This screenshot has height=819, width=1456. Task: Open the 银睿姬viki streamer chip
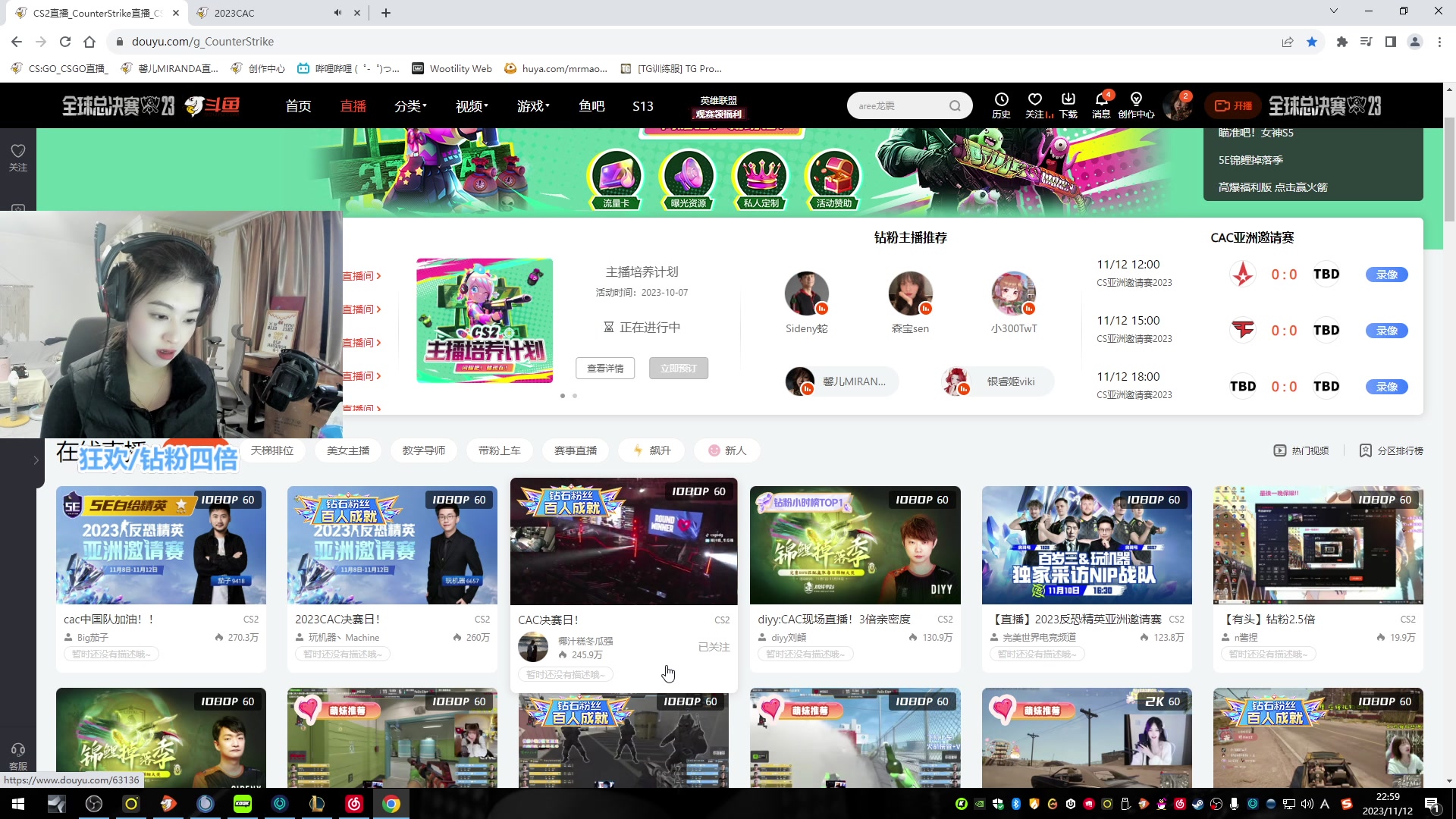[997, 381]
